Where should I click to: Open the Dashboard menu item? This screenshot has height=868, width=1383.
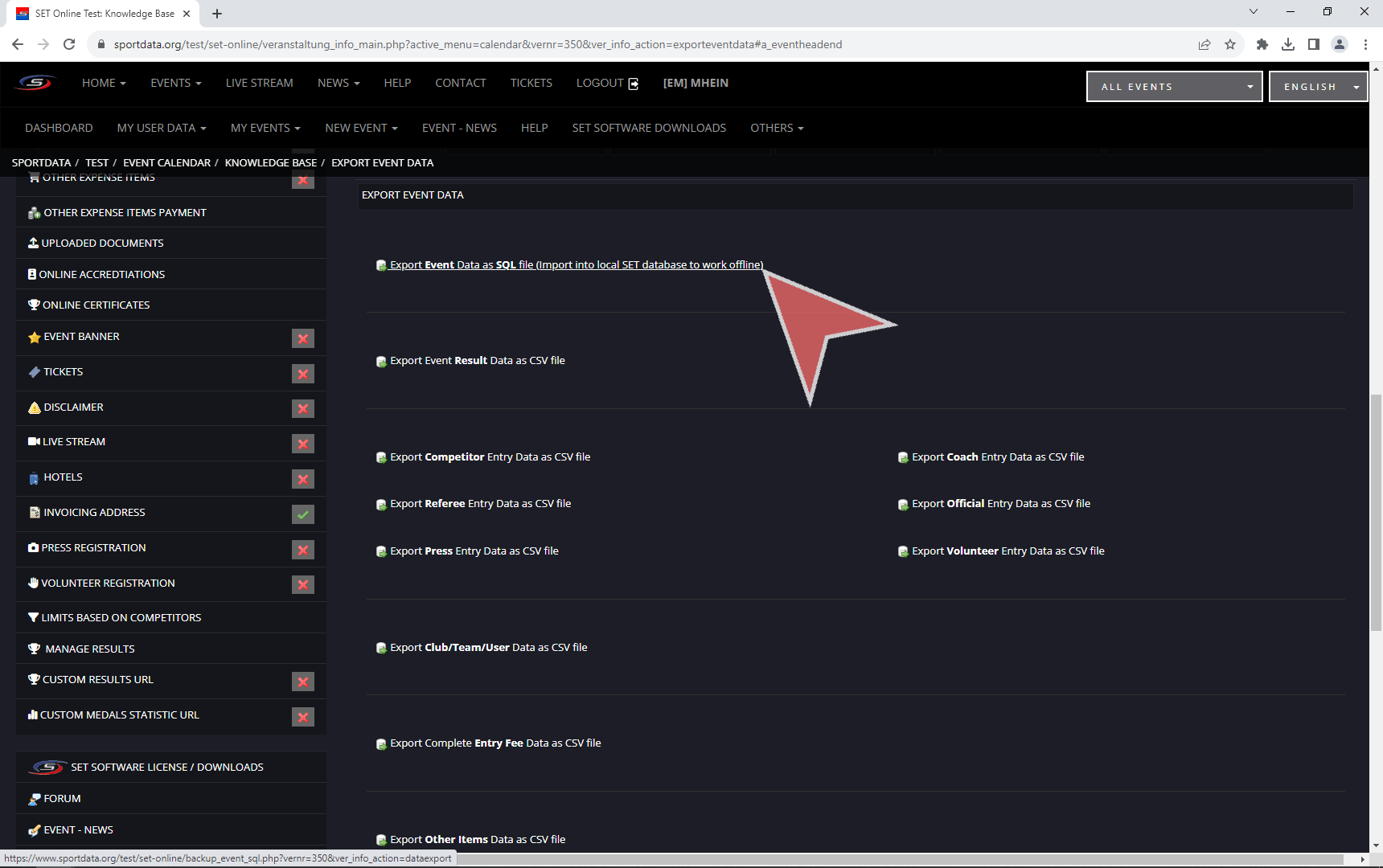pos(59,128)
